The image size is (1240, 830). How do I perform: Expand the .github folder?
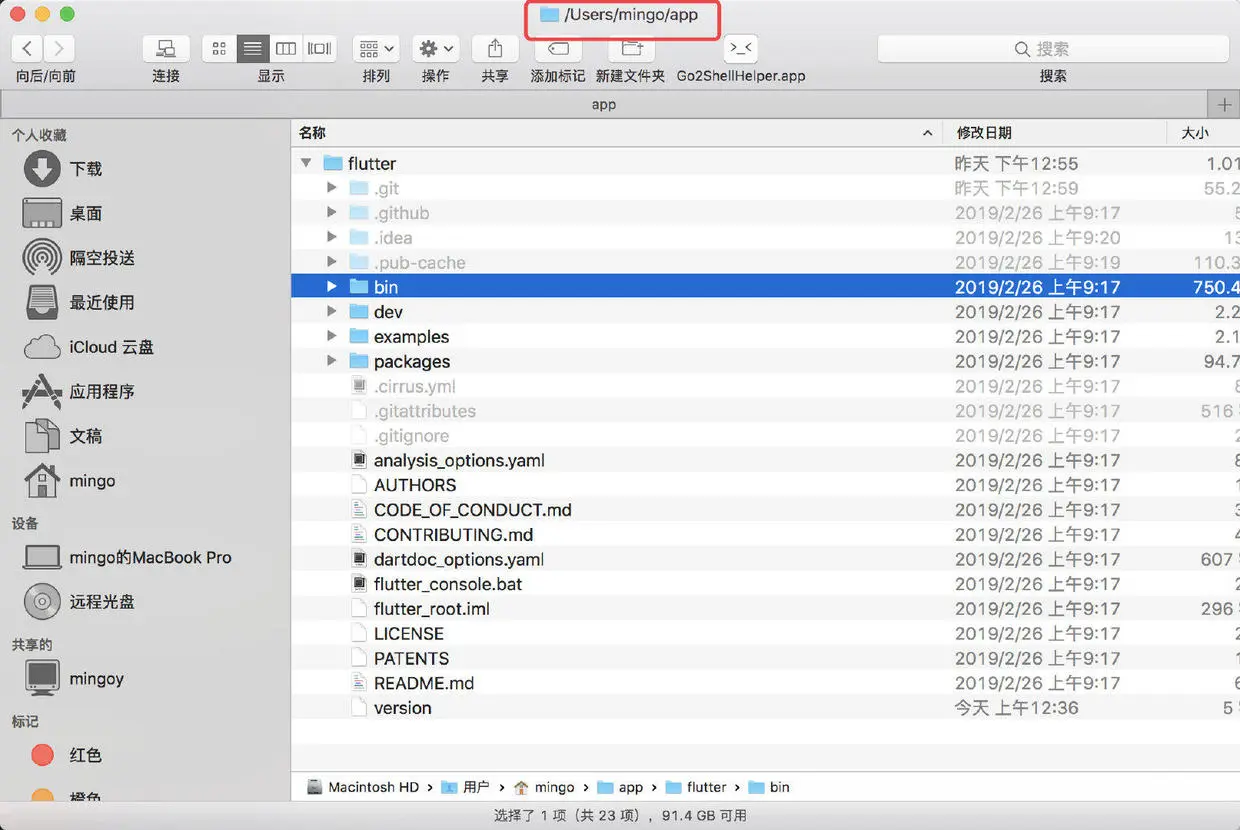click(332, 213)
